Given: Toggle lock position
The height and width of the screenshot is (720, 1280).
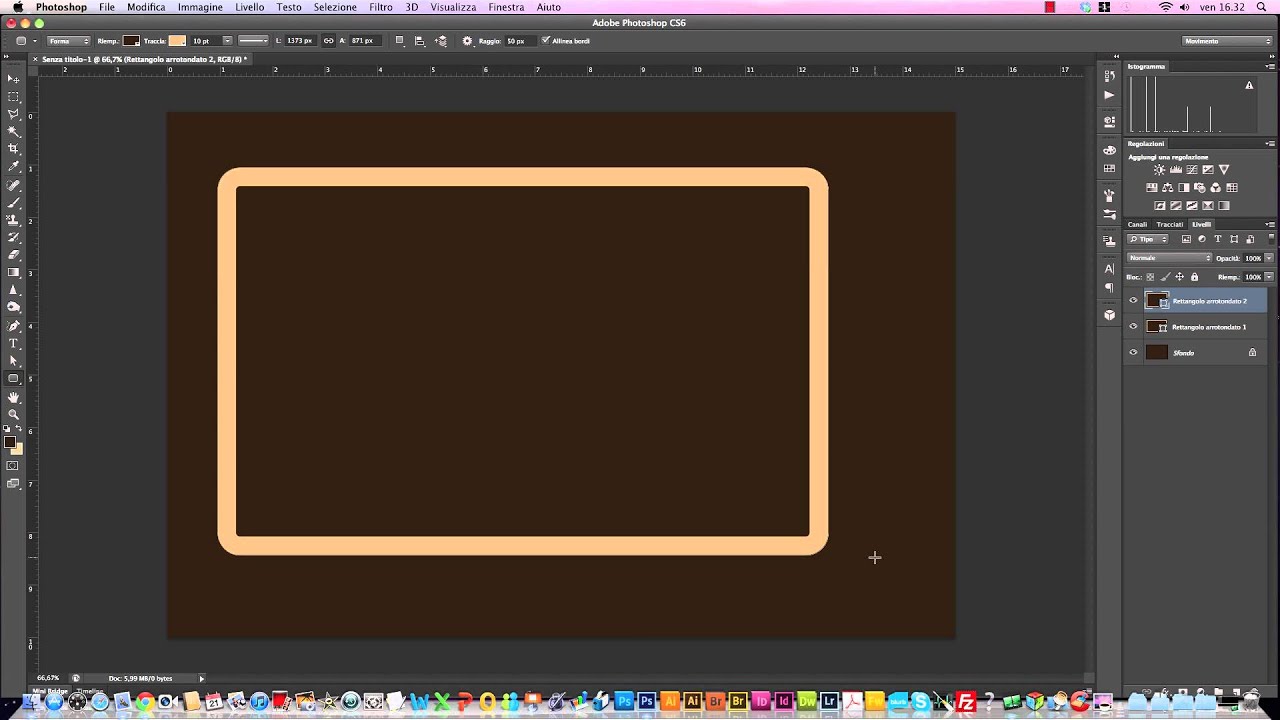Looking at the screenshot, I should [x=1180, y=277].
